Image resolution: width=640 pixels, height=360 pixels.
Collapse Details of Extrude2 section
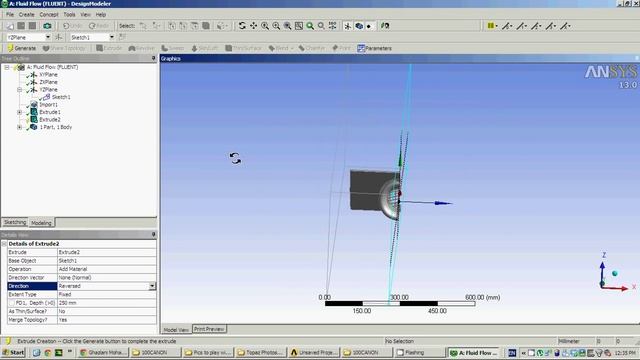[4, 244]
